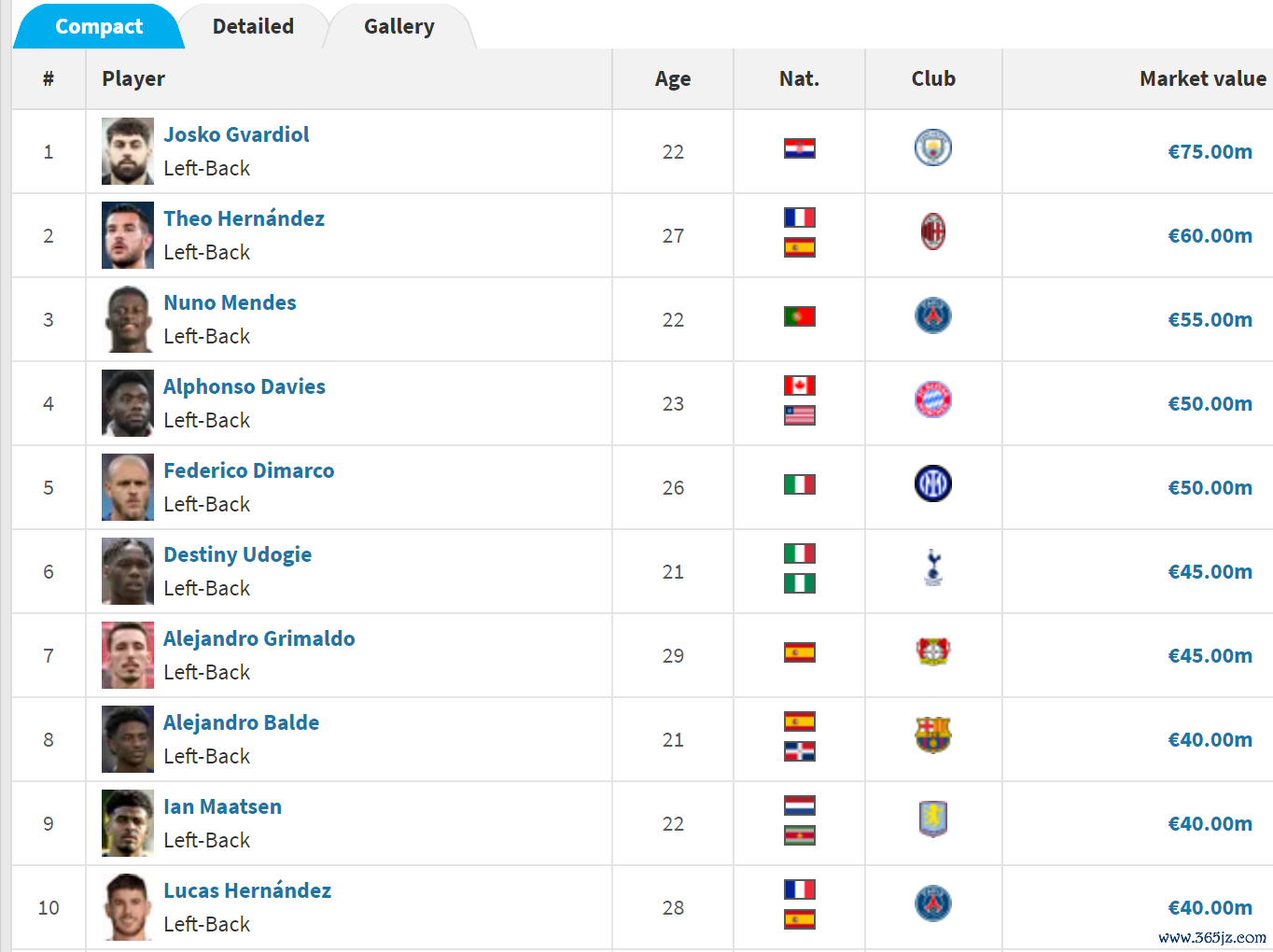
Task: Select the Bayern Munich club crest
Action: [933, 399]
